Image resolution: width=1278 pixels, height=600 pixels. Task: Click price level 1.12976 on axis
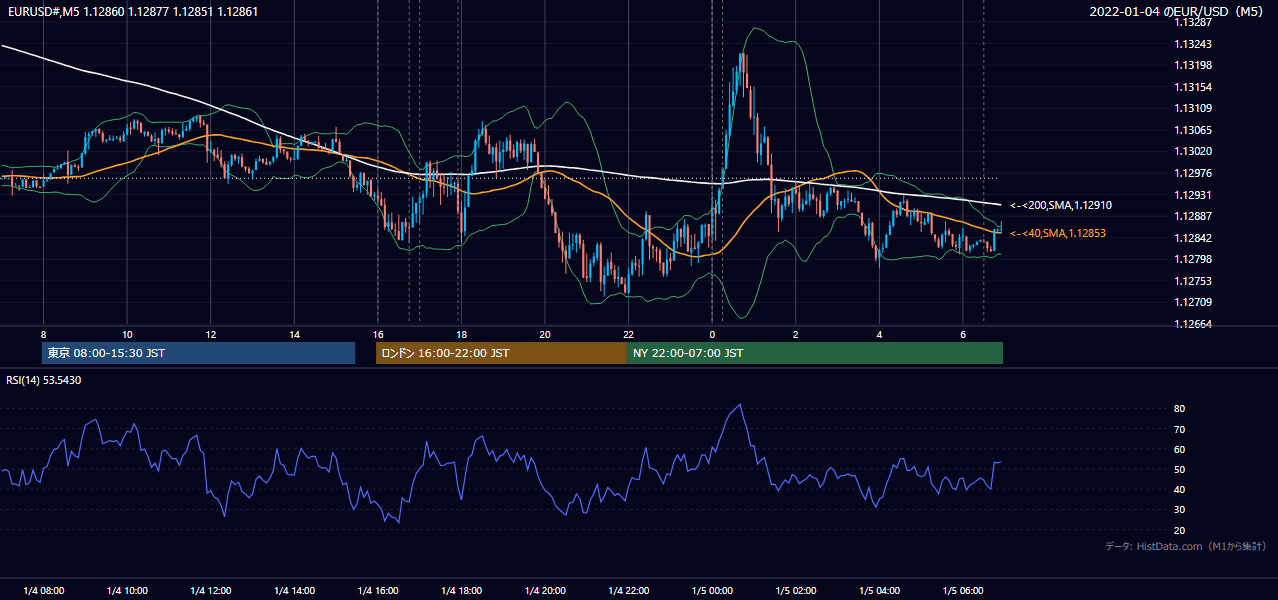coord(1193,173)
